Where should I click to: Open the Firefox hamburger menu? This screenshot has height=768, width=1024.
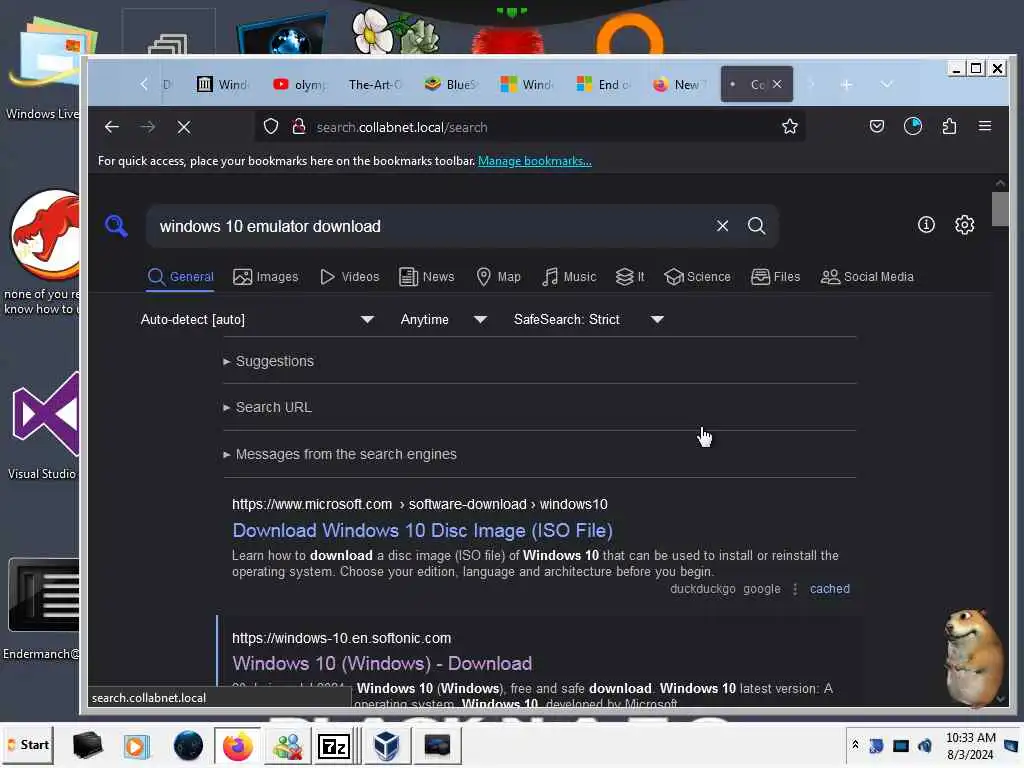pos(985,126)
